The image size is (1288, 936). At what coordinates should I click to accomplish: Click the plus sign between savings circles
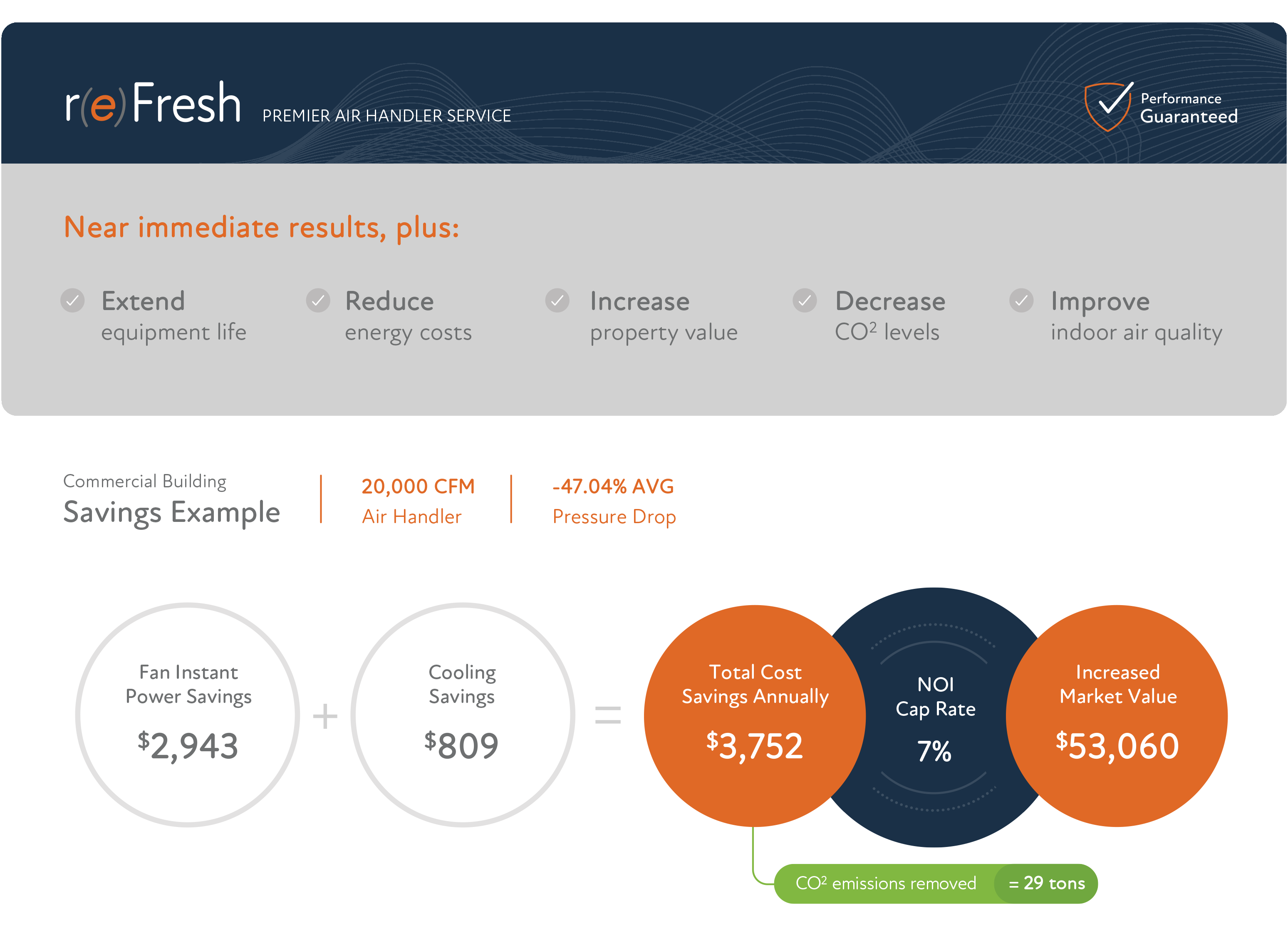(325, 716)
